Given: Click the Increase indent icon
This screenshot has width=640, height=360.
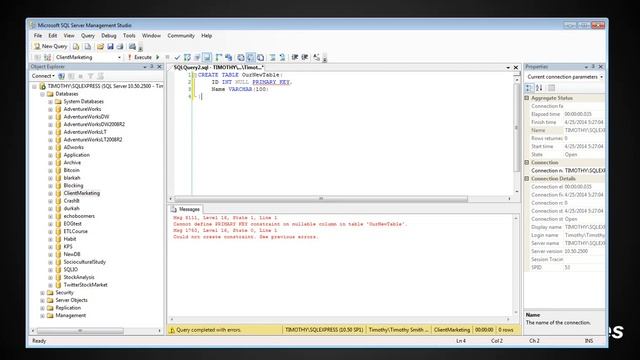Looking at the screenshot, I should point(304,58).
